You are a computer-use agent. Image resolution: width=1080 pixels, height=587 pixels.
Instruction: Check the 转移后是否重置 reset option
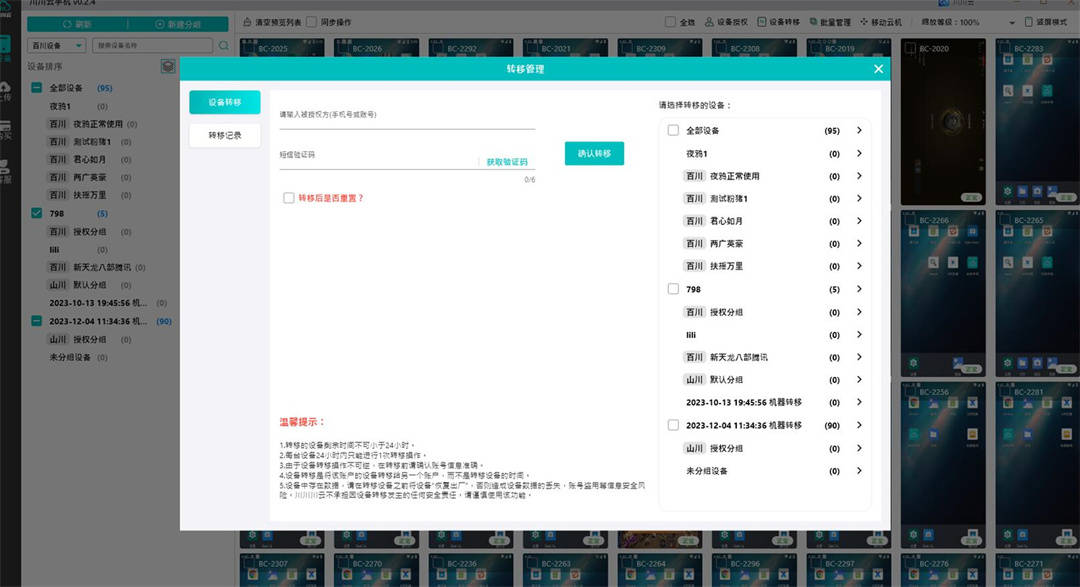click(288, 196)
